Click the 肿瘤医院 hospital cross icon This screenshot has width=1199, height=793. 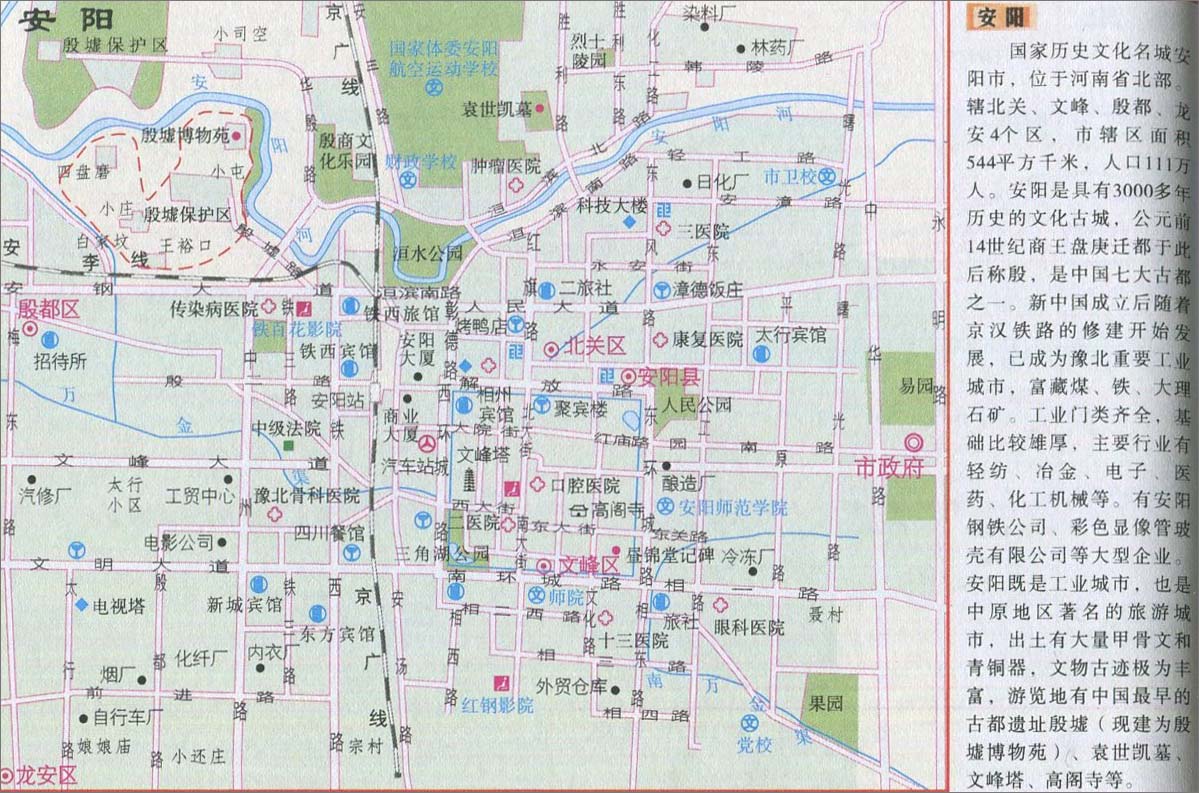[518, 187]
